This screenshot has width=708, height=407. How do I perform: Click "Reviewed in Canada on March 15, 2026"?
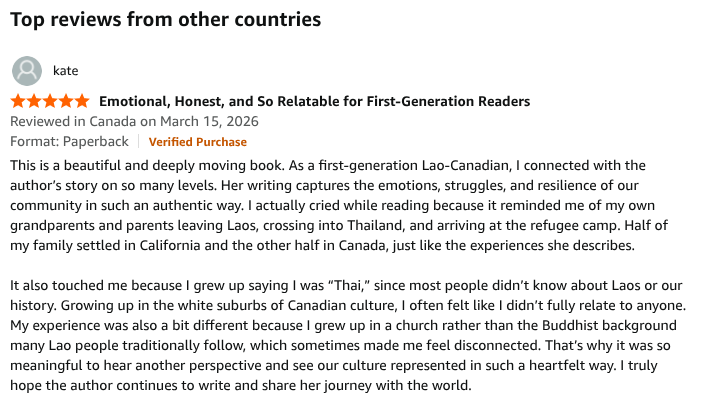coord(134,122)
